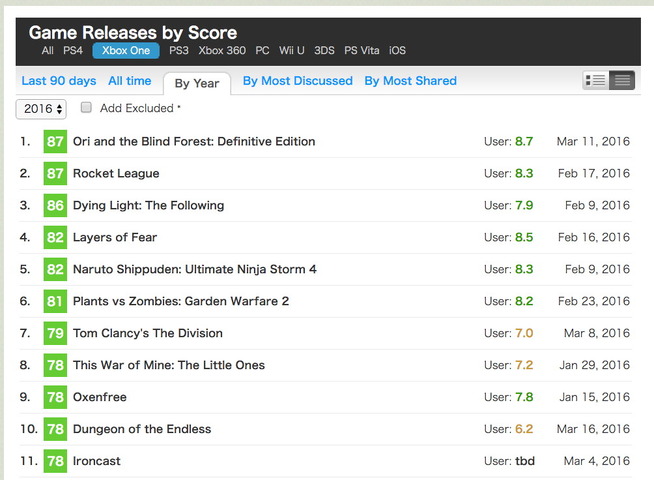Click the 82 metascore badge for Layers of Fear
Image resolution: width=654 pixels, height=480 pixels.
click(x=55, y=237)
